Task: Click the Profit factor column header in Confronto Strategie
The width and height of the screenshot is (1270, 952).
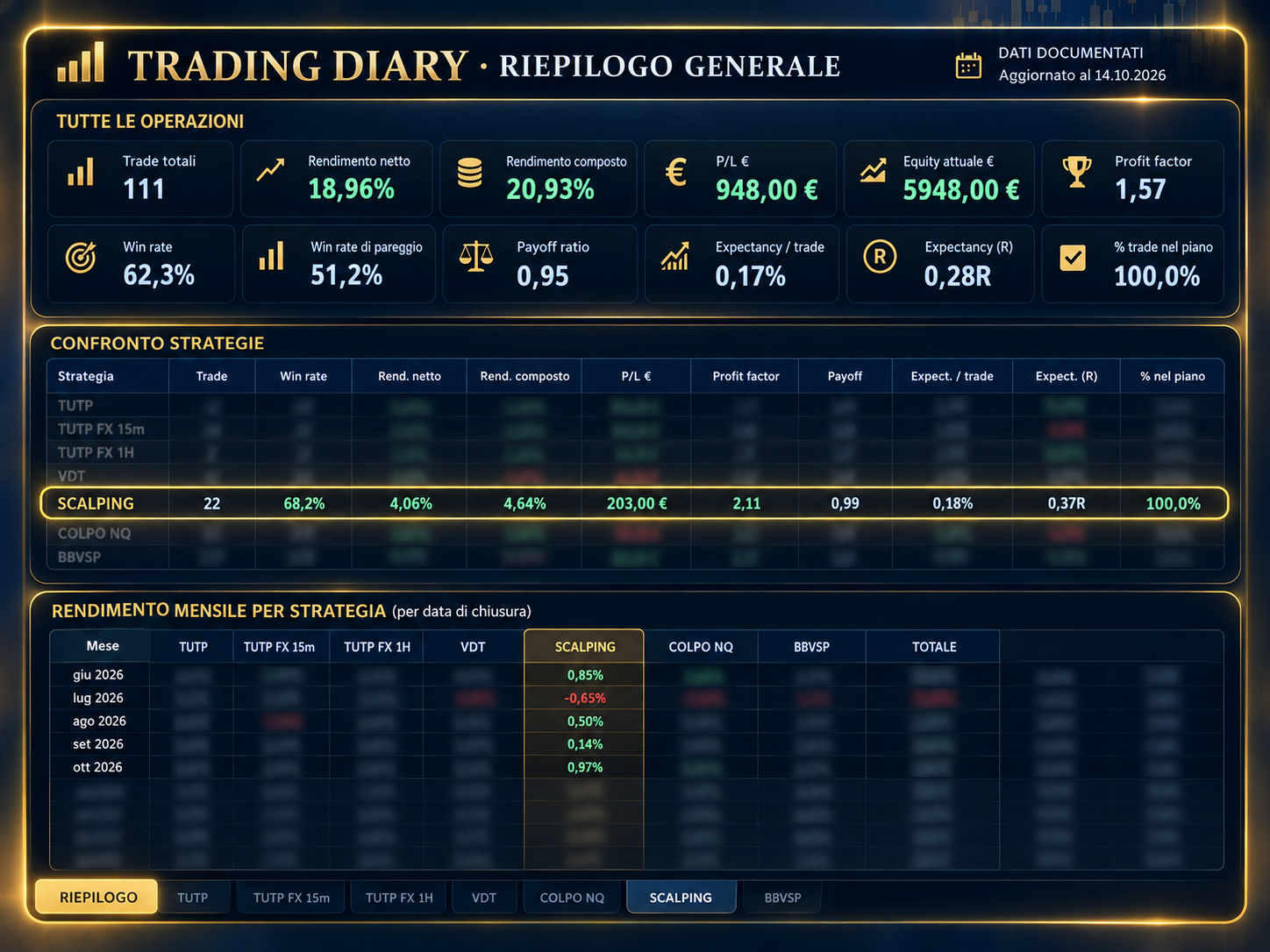Action: coord(746,376)
